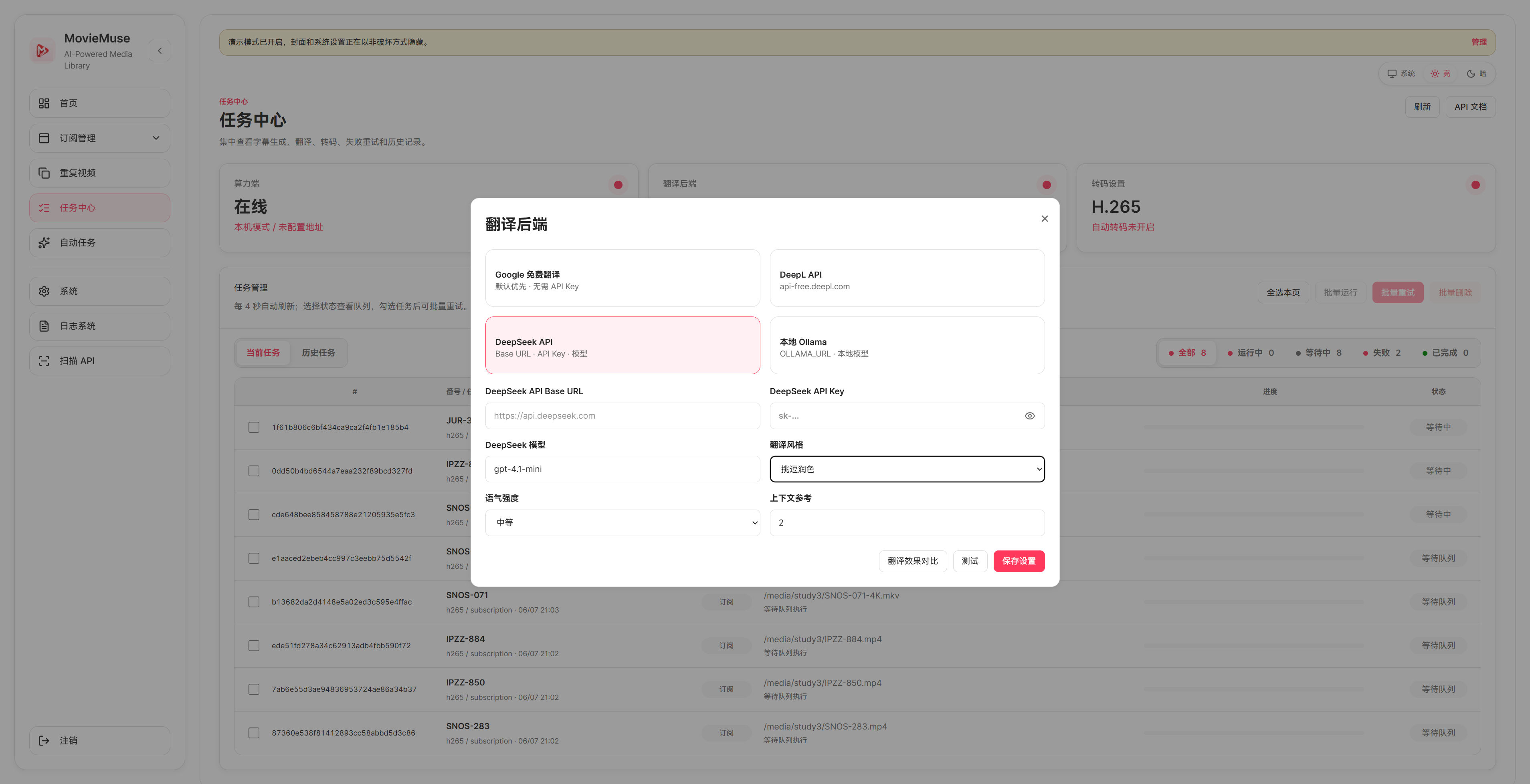Open the 扫描 API scan icon
Screen dimensions: 1530x784
44,361
